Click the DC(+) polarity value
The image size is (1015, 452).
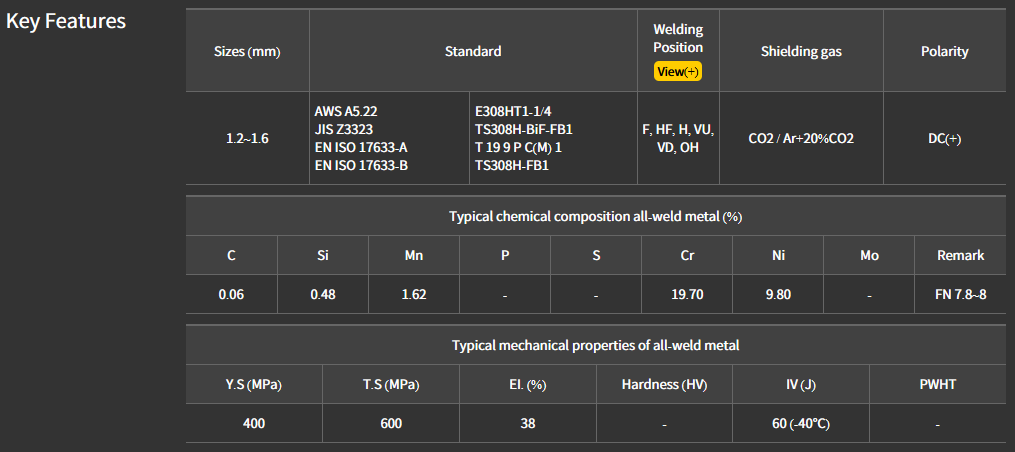tap(944, 138)
